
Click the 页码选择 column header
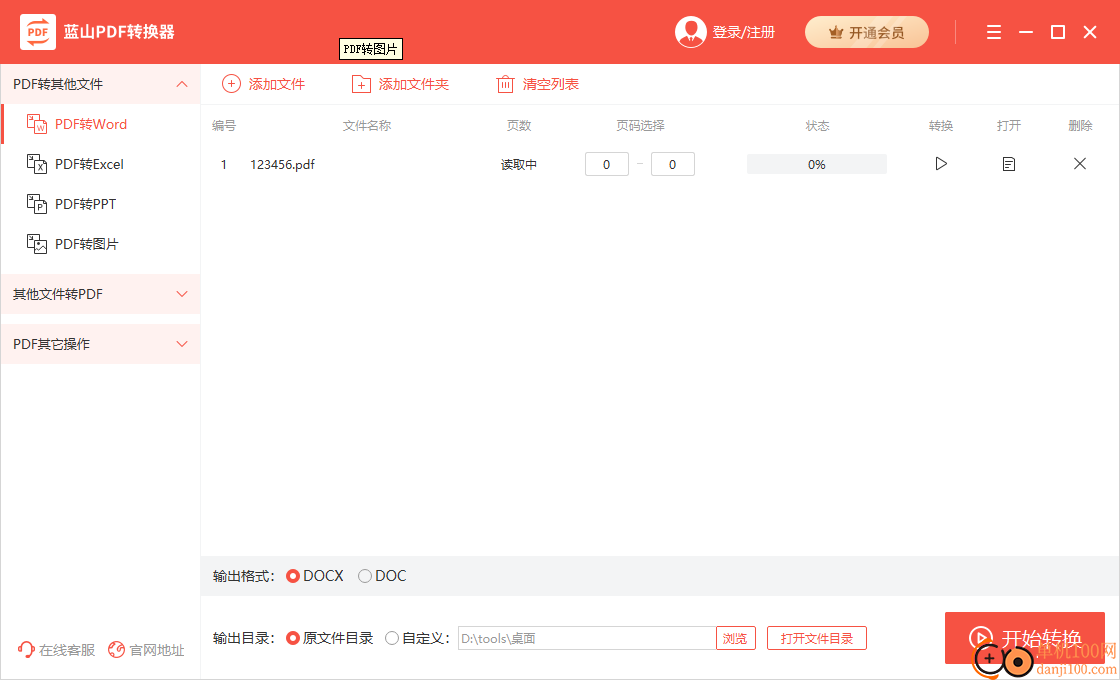click(x=641, y=126)
